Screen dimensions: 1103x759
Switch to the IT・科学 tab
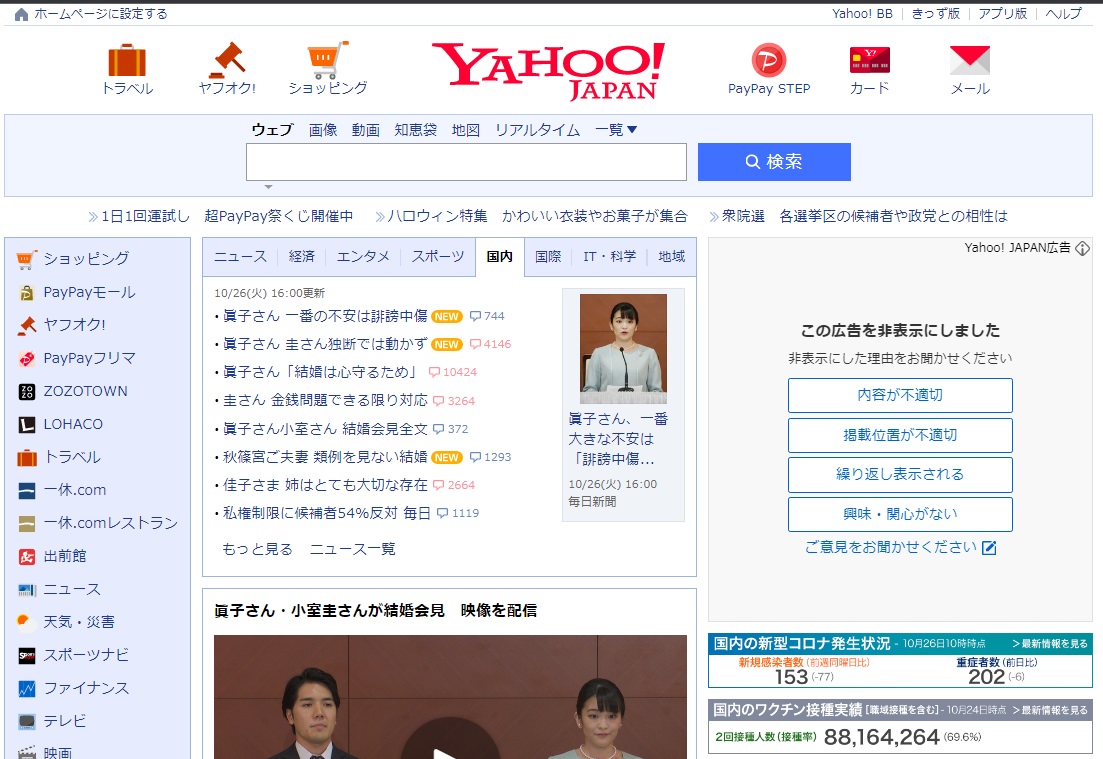coord(609,257)
